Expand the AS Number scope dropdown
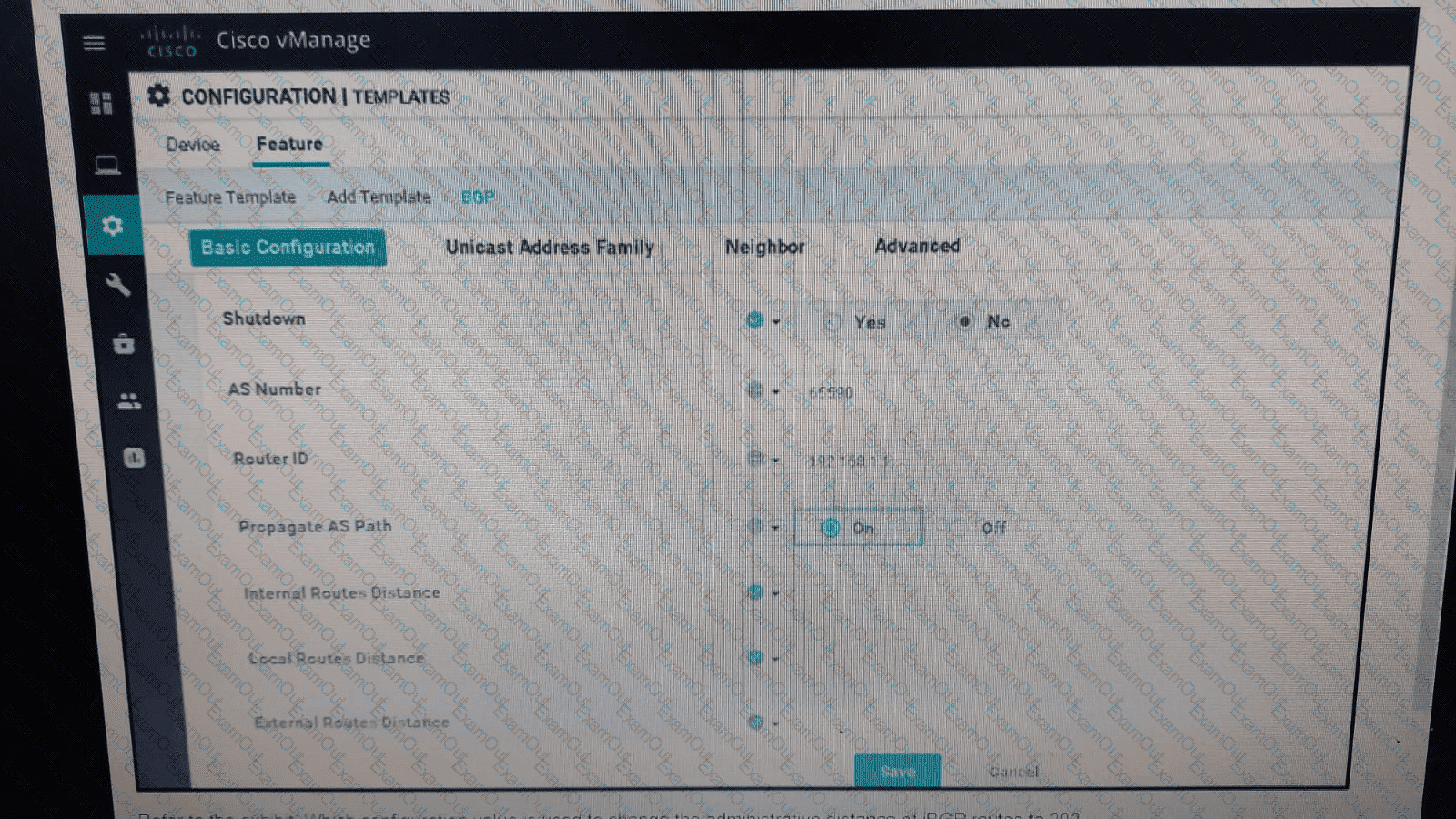 tap(763, 390)
